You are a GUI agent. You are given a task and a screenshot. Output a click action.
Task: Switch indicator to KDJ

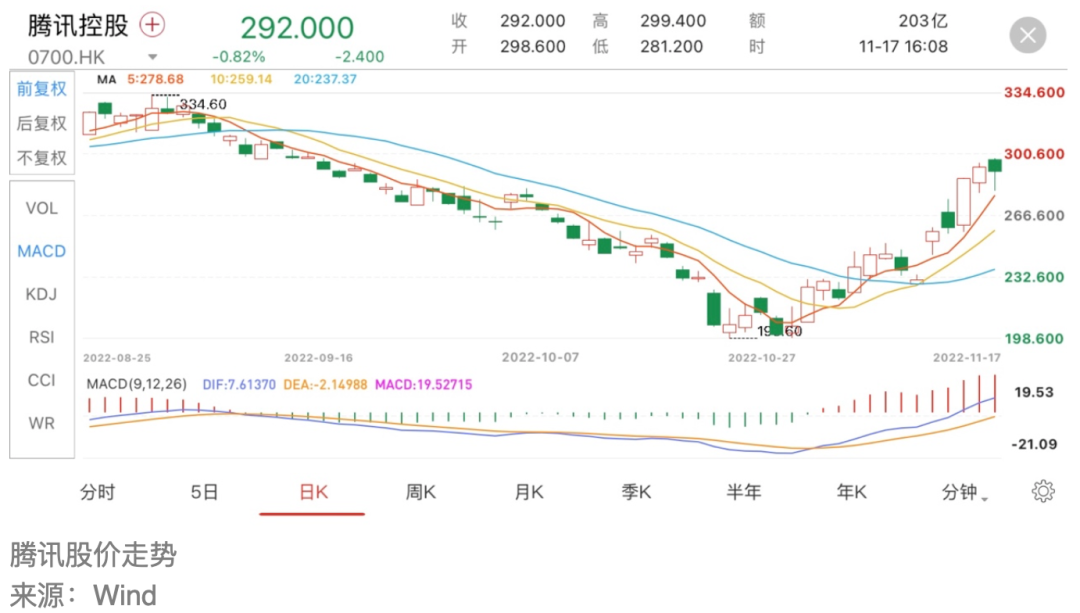[41, 295]
